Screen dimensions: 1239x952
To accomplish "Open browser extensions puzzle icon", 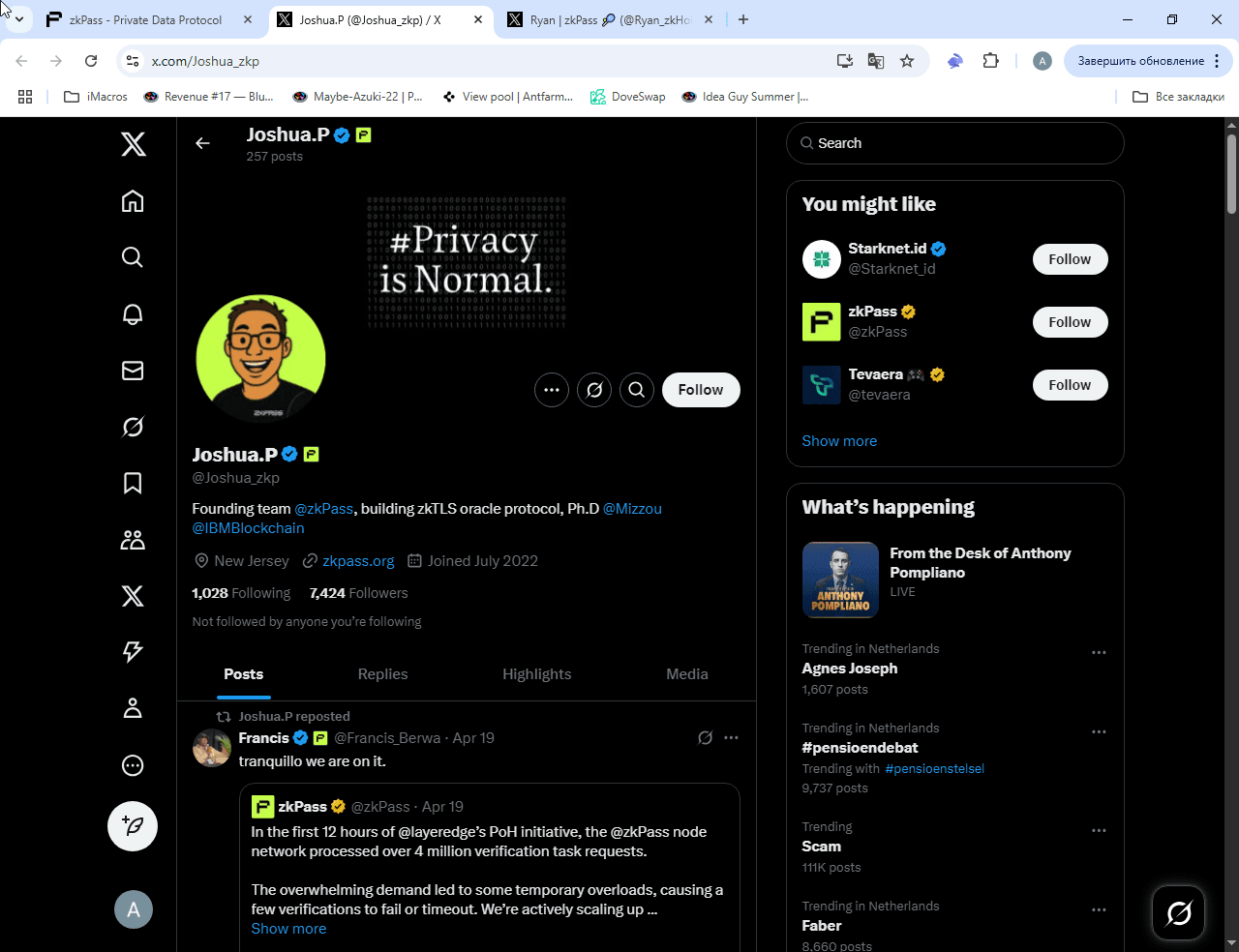I will click(990, 61).
